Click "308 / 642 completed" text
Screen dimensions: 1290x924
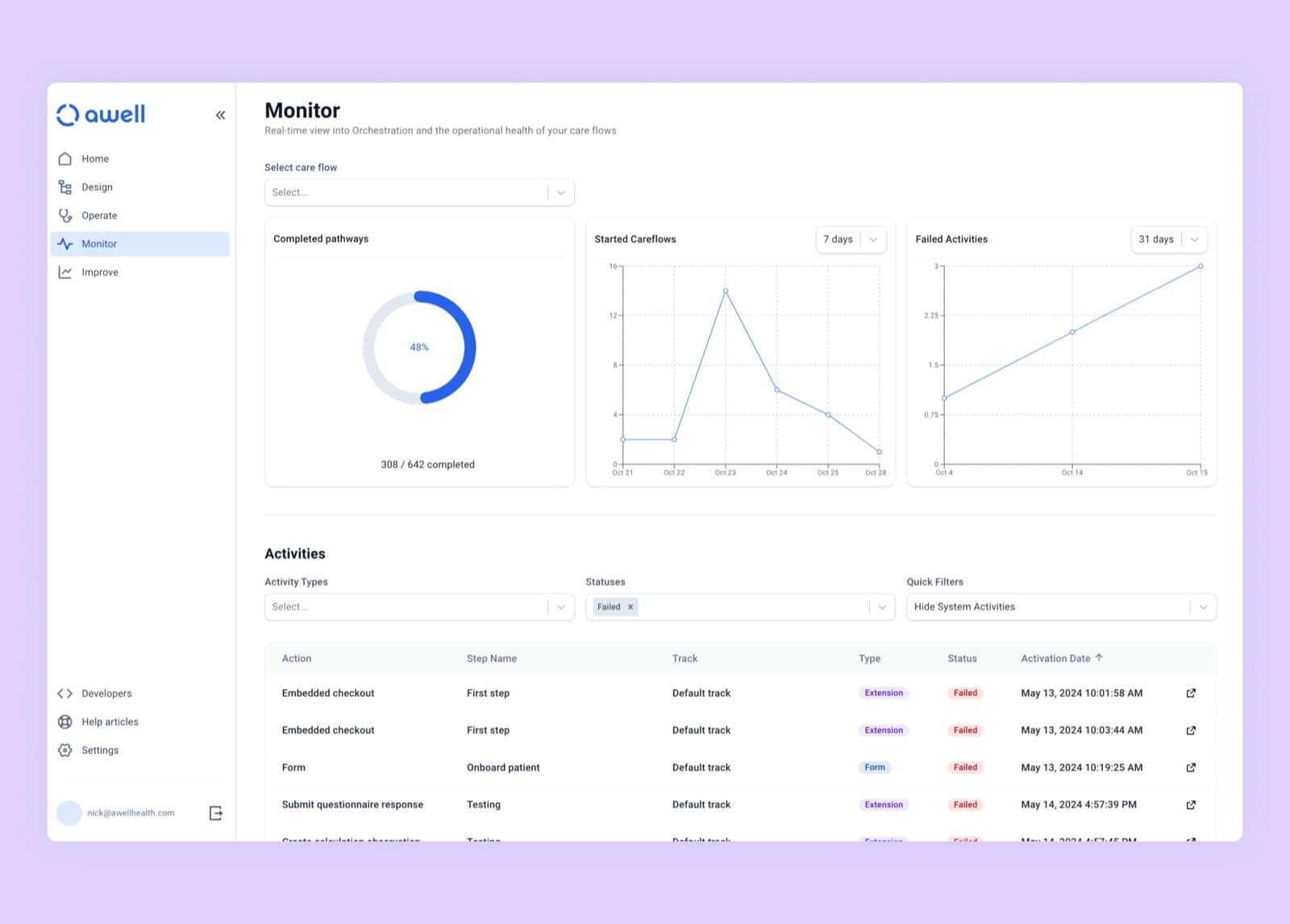tap(428, 464)
